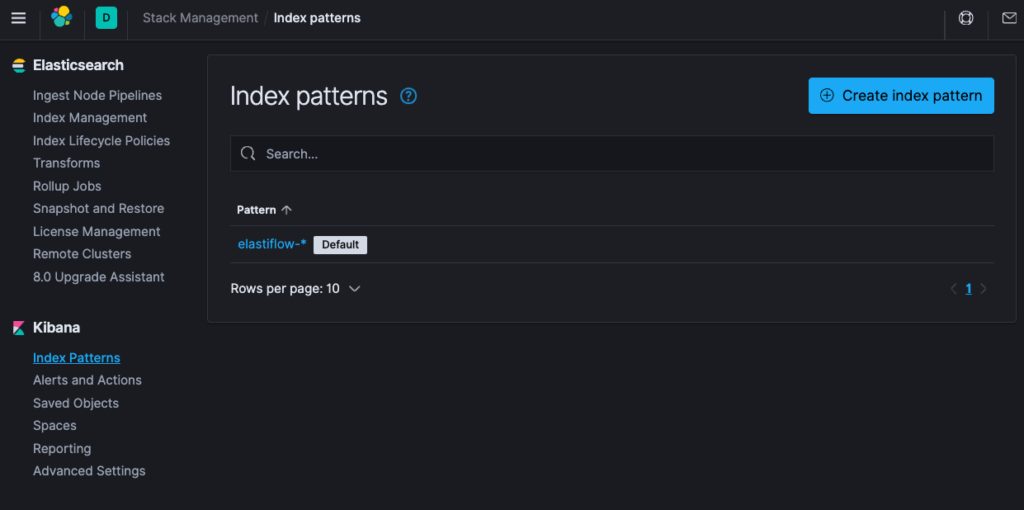Expand Rows per page dropdown

pyautogui.click(x=295, y=289)
